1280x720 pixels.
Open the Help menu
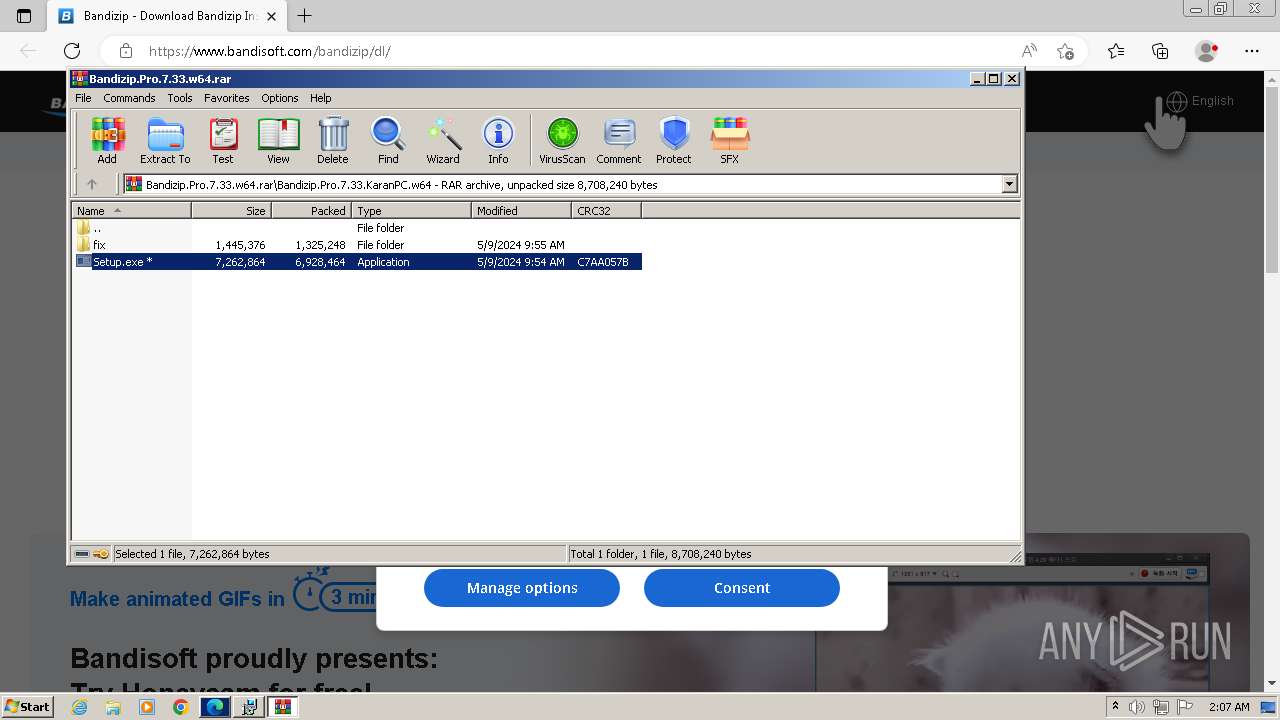click(321, 98)
